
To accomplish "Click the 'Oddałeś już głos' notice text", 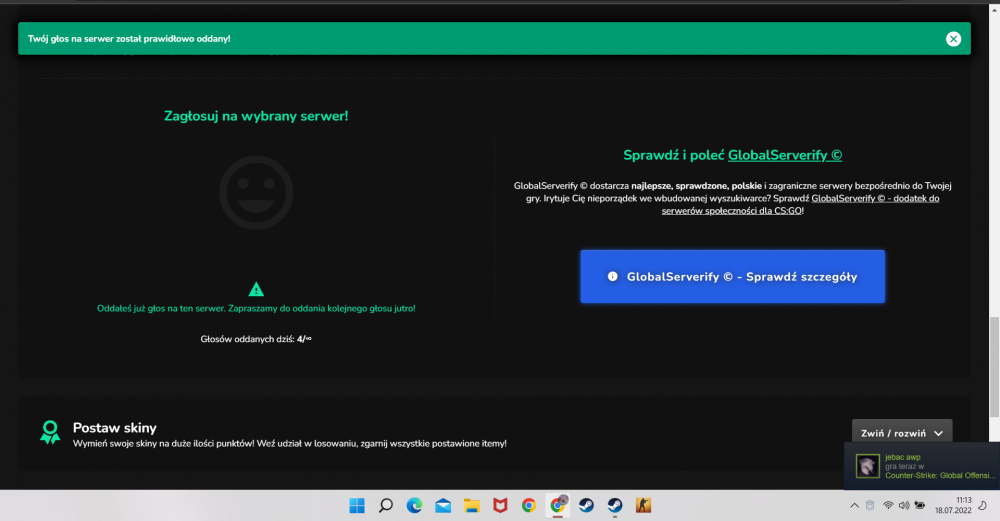I will pos(256,309).
